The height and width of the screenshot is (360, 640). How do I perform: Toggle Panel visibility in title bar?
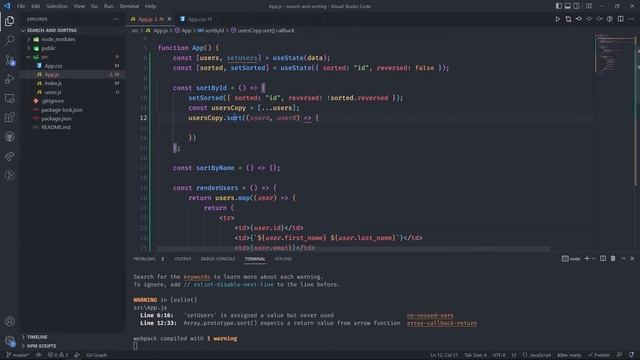[567, 6]
